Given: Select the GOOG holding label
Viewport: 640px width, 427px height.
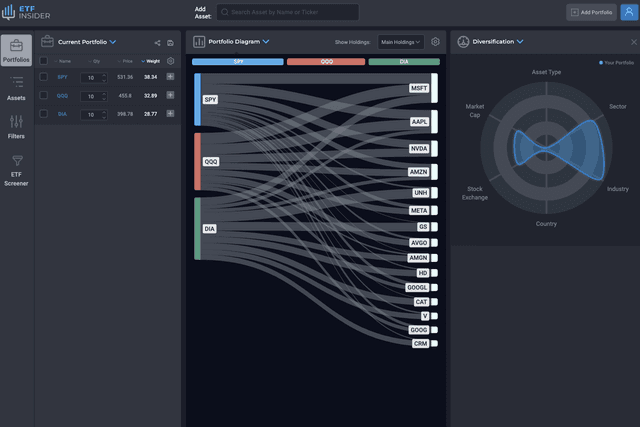Looking at the screenshot, I should click(x=419, y=330).
